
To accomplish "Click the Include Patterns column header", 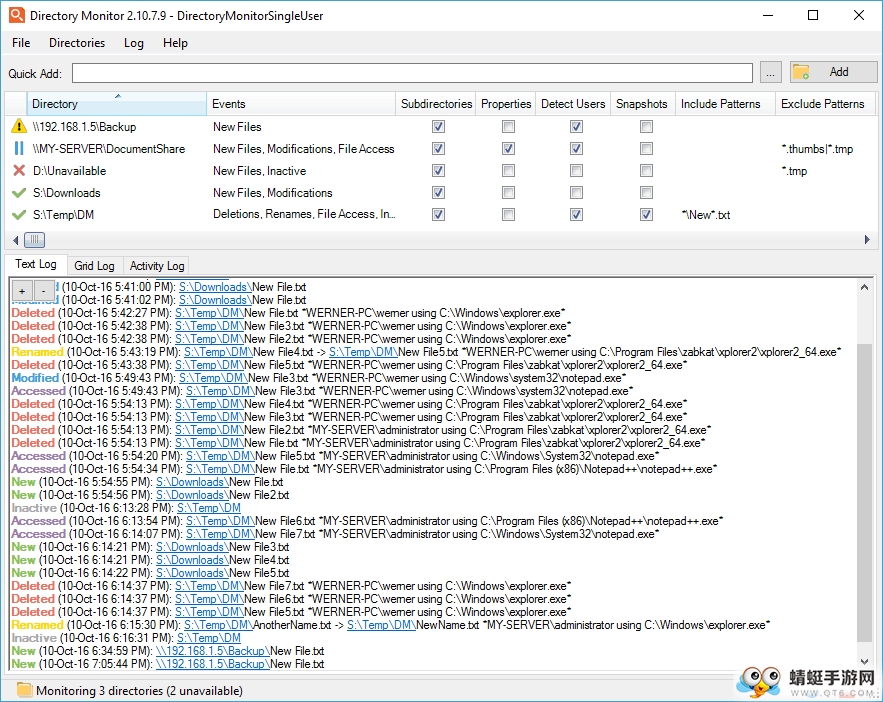I will pyautogui.click(x=725, y=104).
